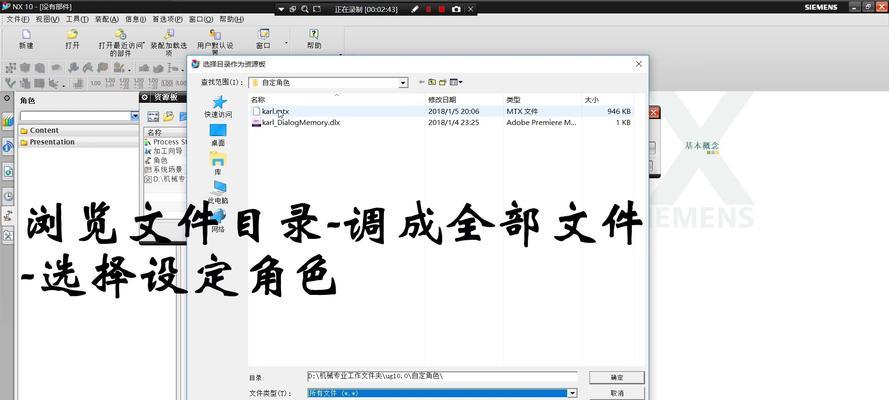Click the 名称 column header in 资源板 list
Image resolution: width=889 pixels, height=400 pixels.
click(166, 133)
